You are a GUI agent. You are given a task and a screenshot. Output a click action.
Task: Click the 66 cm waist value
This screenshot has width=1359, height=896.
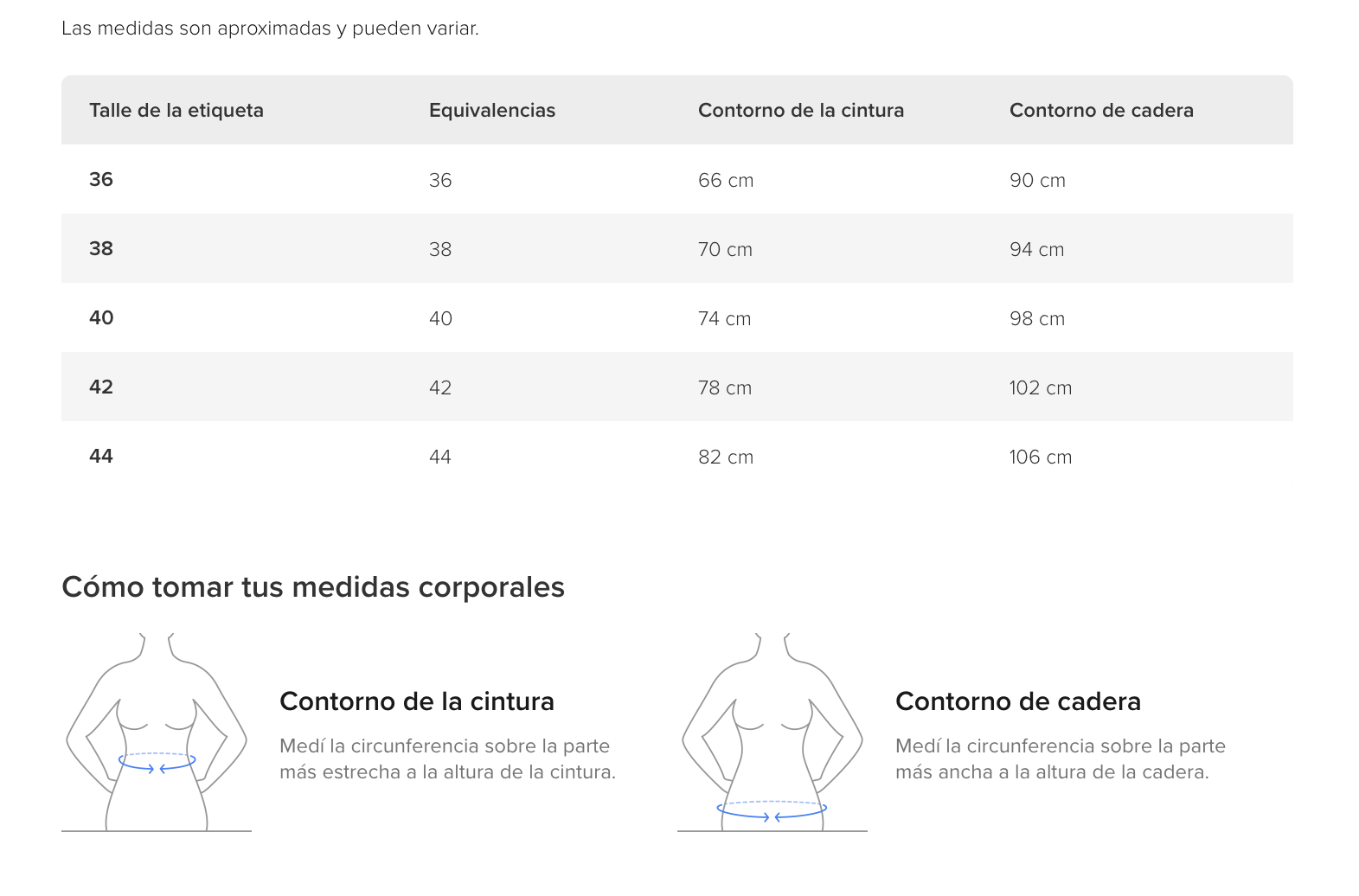click(x=726, y=180)
